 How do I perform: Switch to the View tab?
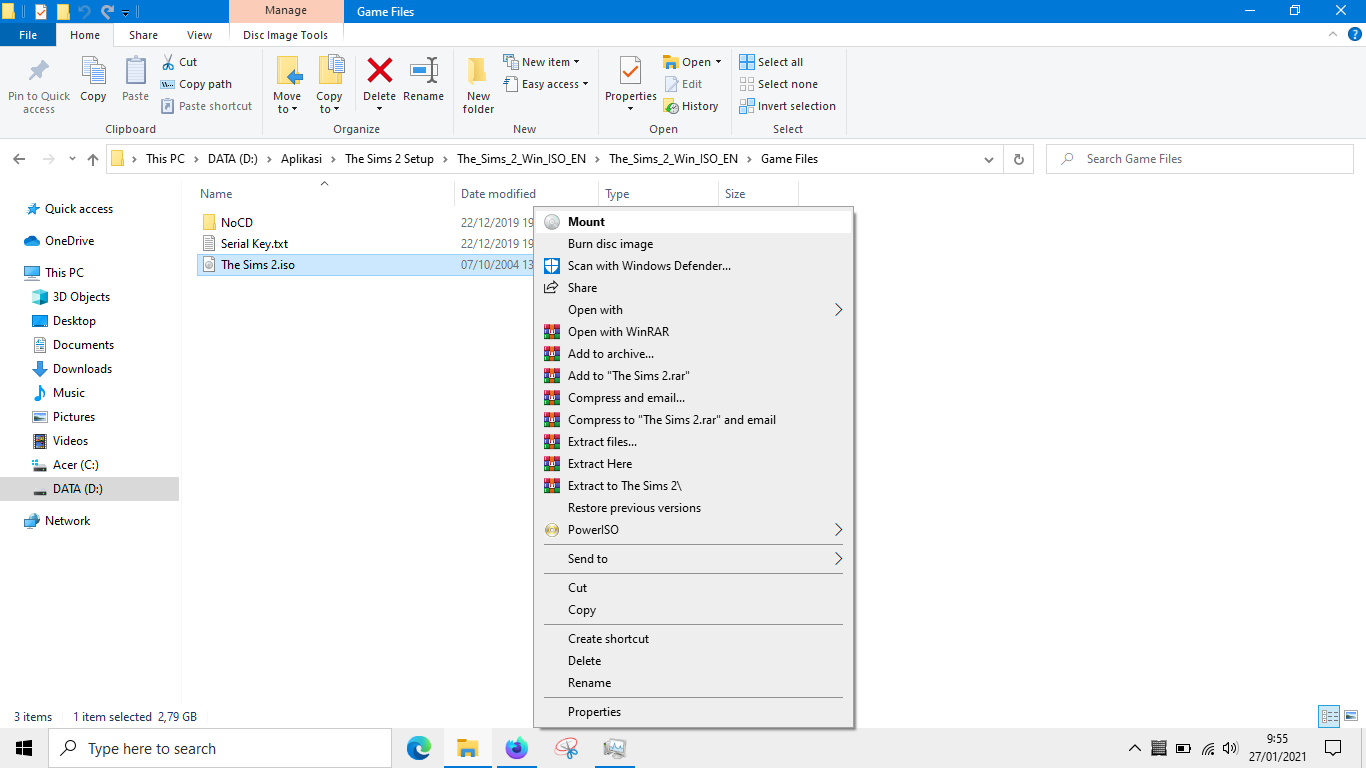(x=199, y=35)
